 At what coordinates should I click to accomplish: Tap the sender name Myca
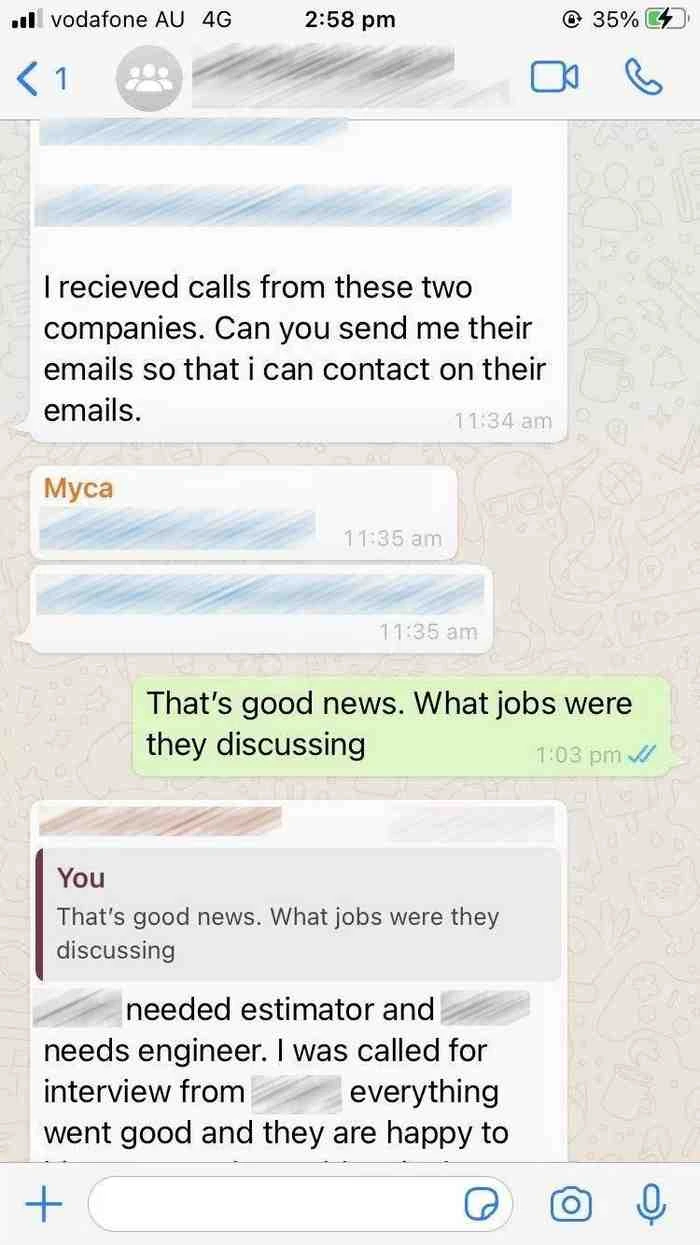78,489
